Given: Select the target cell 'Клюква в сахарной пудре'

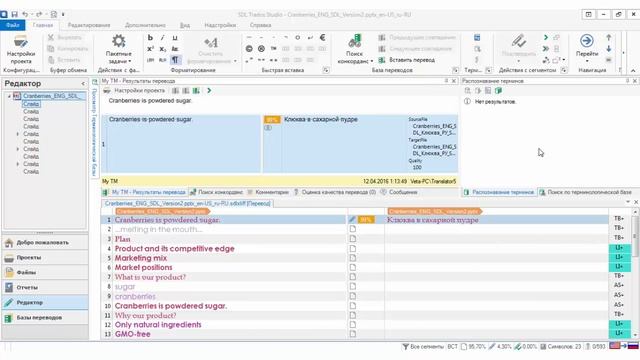Looking at the screenshot, I should click(x=496, y=220).
